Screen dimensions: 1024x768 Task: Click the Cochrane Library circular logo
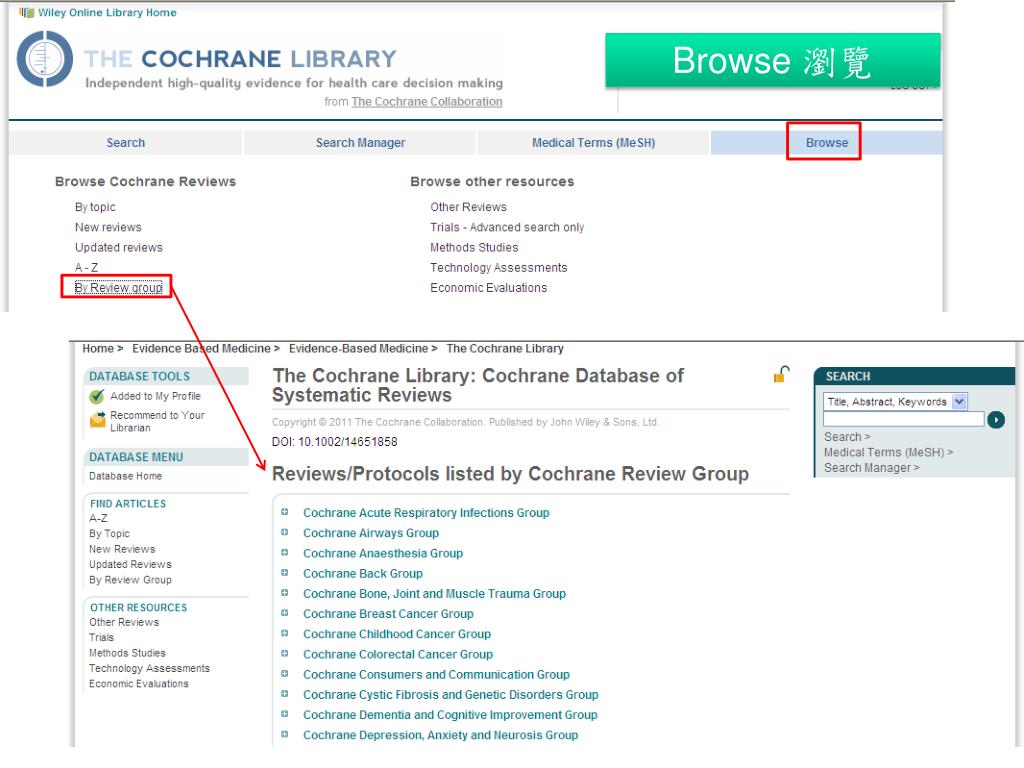[x=44, y=59]
